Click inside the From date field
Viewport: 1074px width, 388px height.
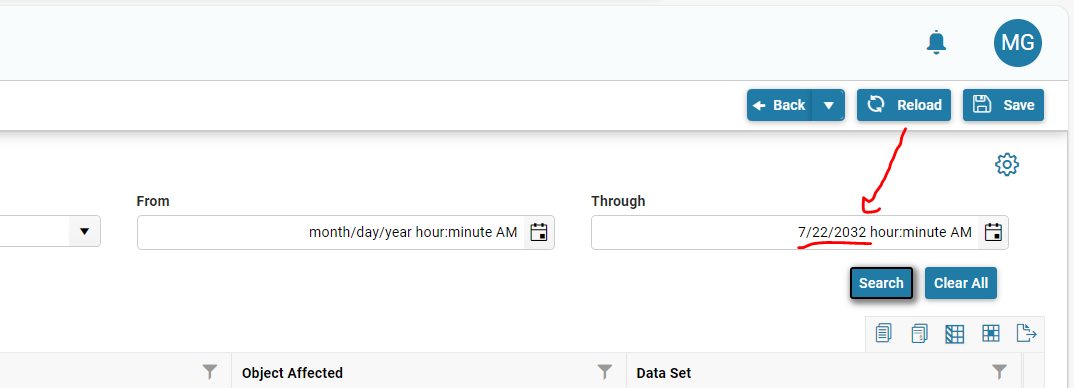coord(332,232)
